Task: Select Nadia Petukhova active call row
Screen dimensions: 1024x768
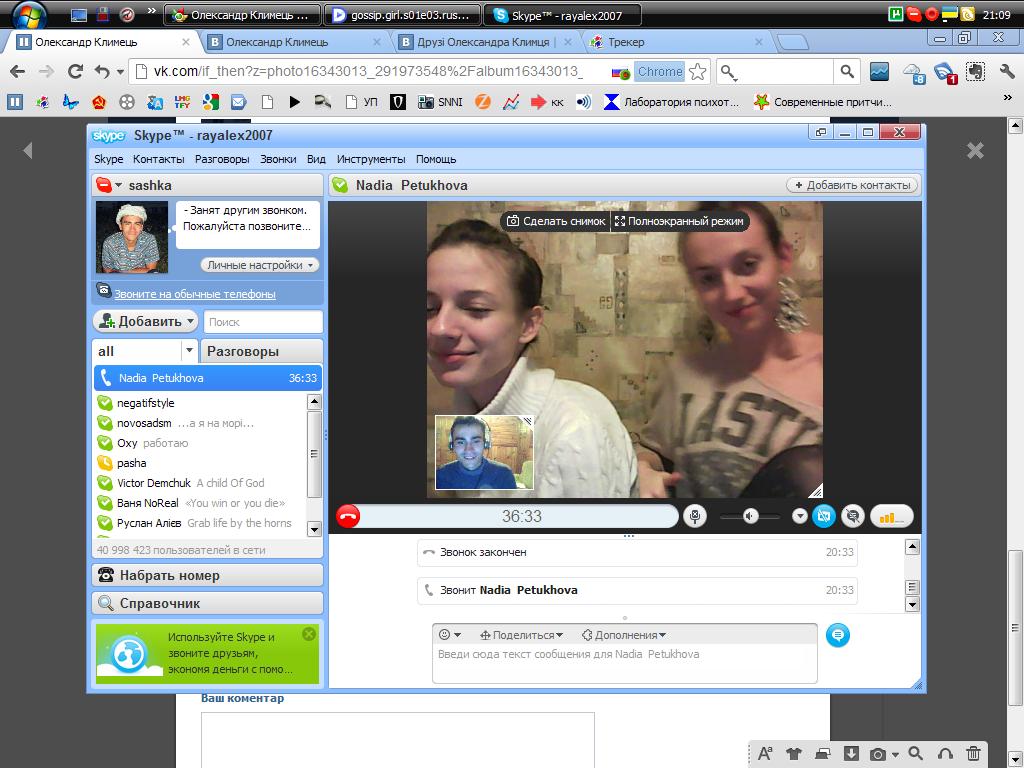Action: coord(208,377)
